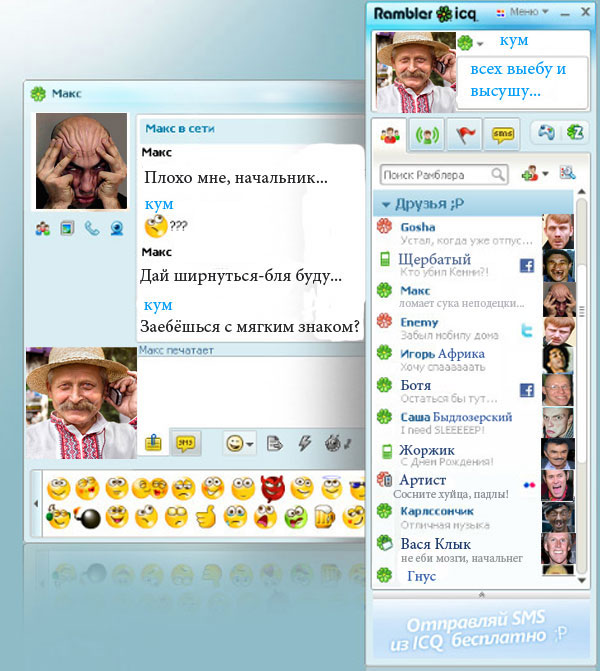Click the Facebook icon next to Щербатый

click(x=526, y=265)
